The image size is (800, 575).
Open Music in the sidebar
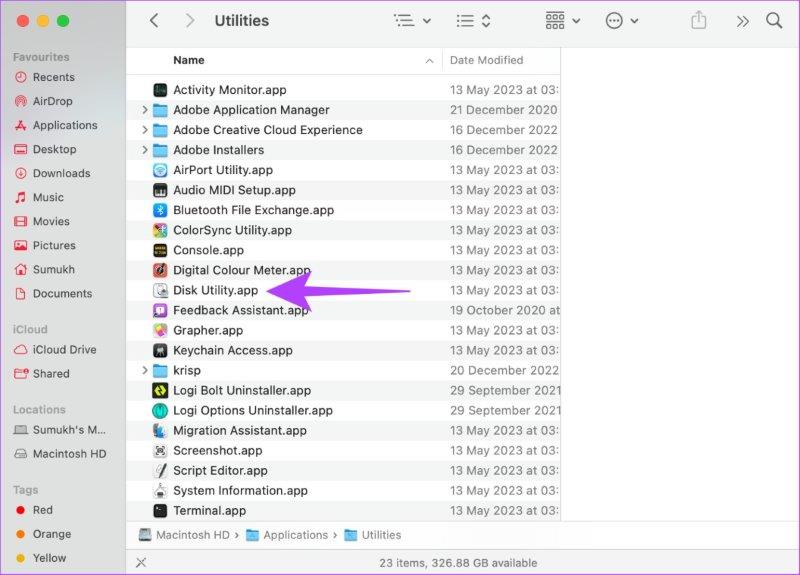pyautogui.click(x=39, y=197)
